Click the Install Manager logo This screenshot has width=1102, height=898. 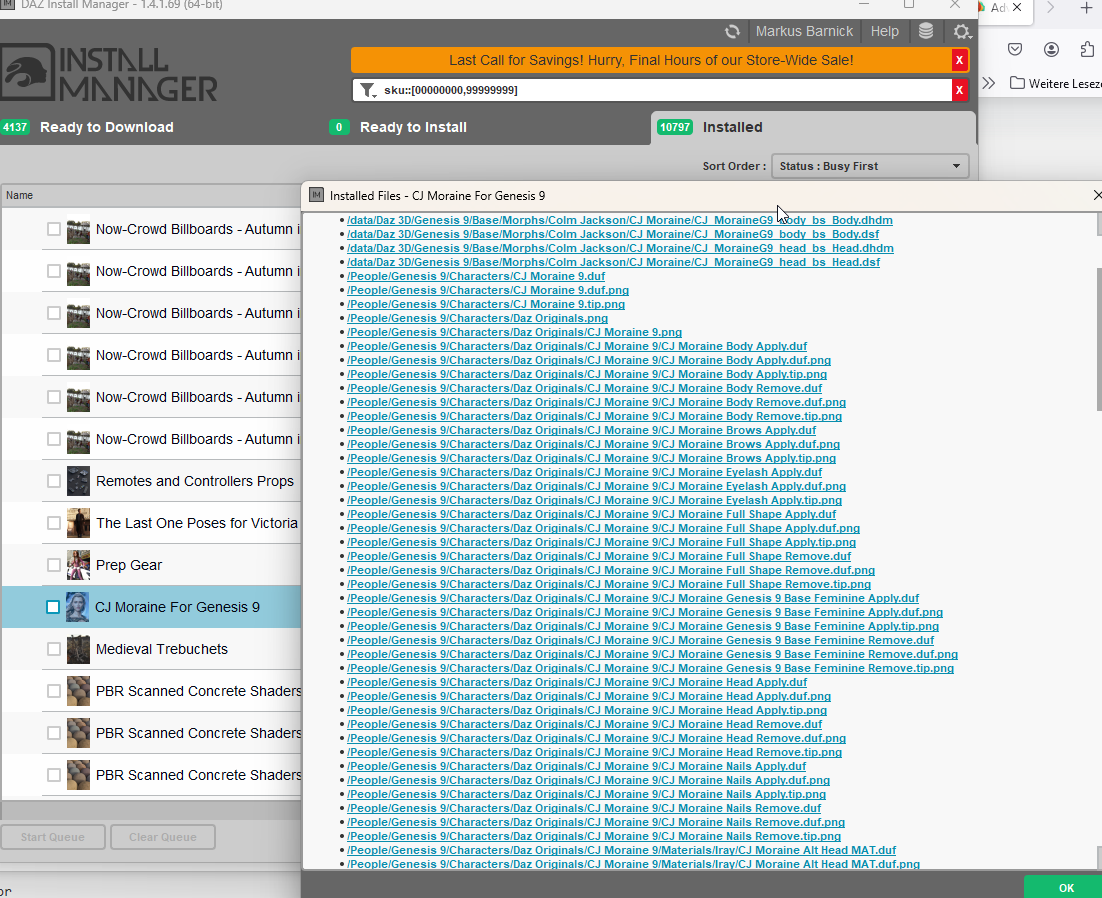click(x=109, y=73)
